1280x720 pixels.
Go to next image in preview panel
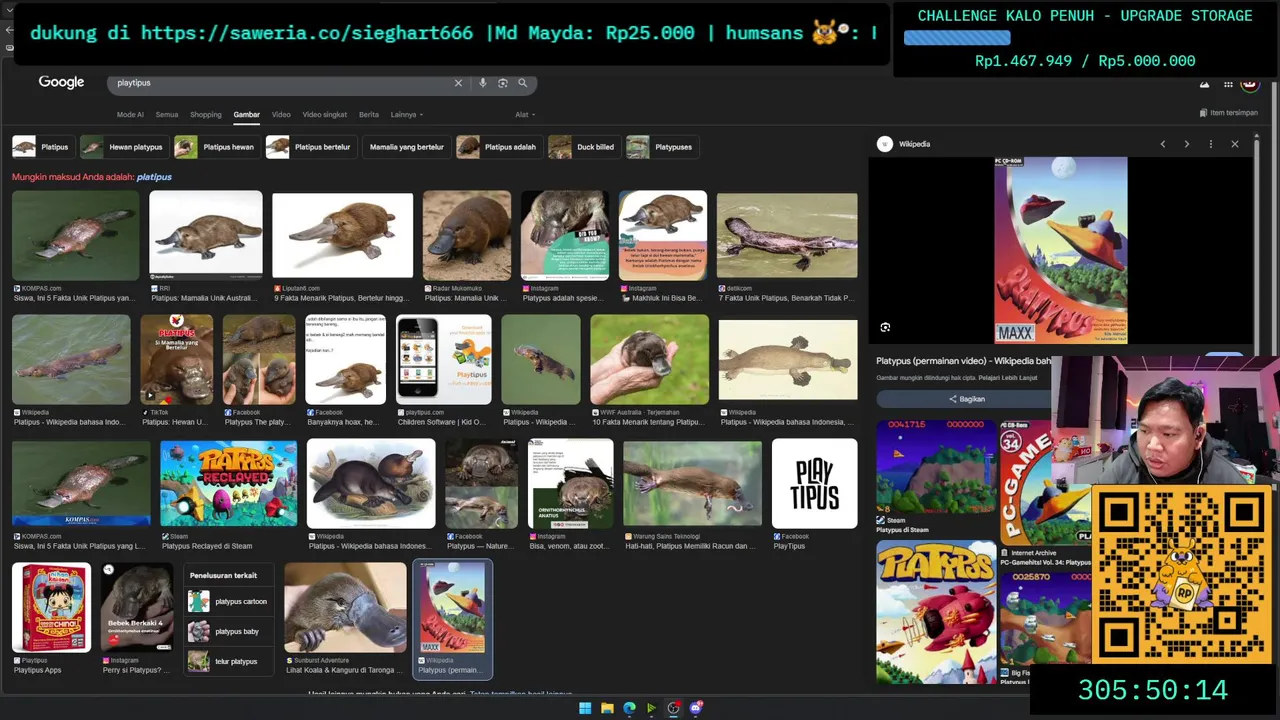pos(1187,144)
